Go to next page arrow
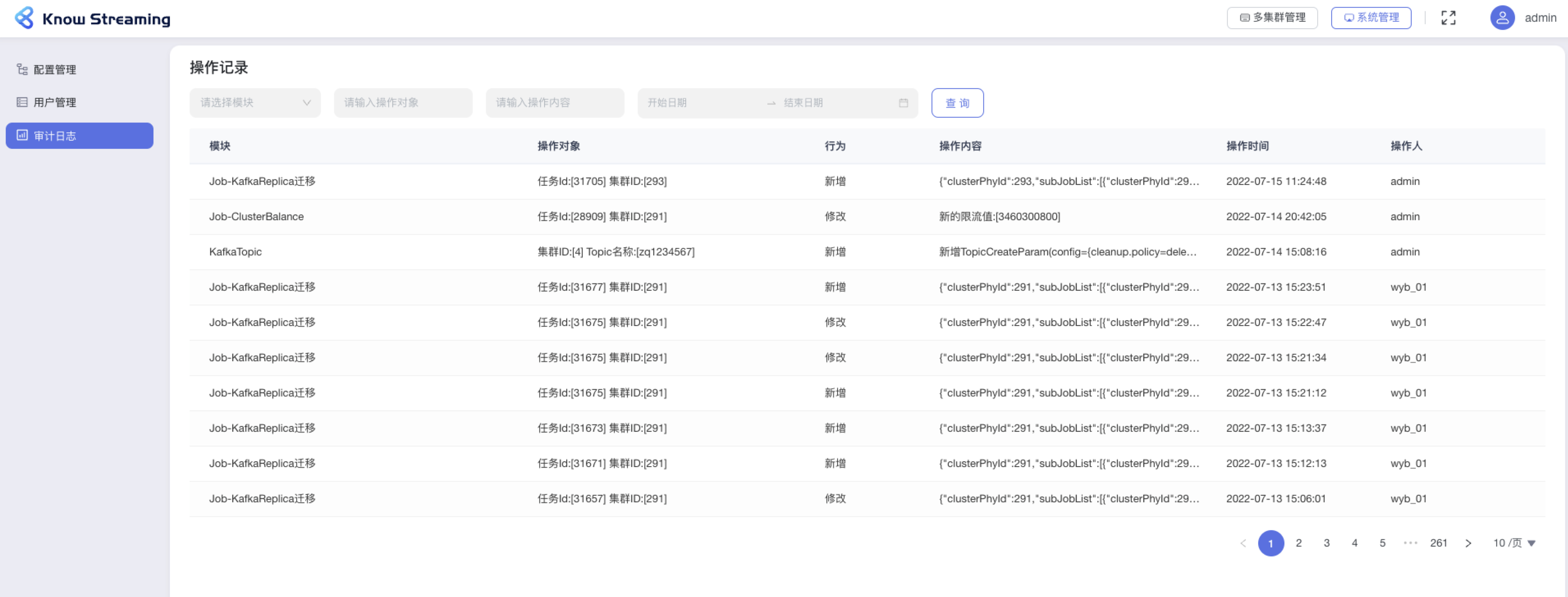 1467,543
